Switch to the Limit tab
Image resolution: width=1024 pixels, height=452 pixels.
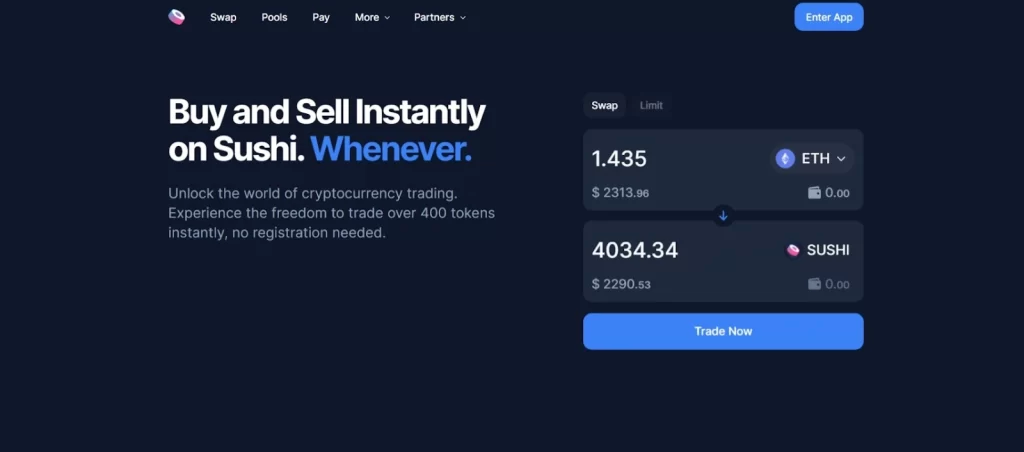point(651,105)
